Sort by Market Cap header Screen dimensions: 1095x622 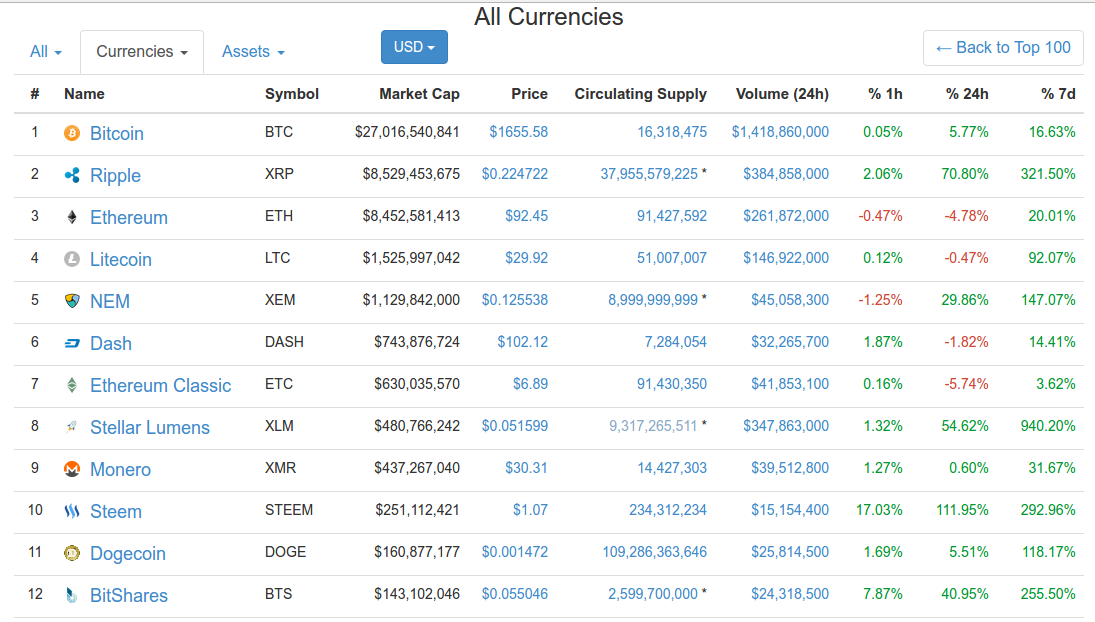(419, 94)
